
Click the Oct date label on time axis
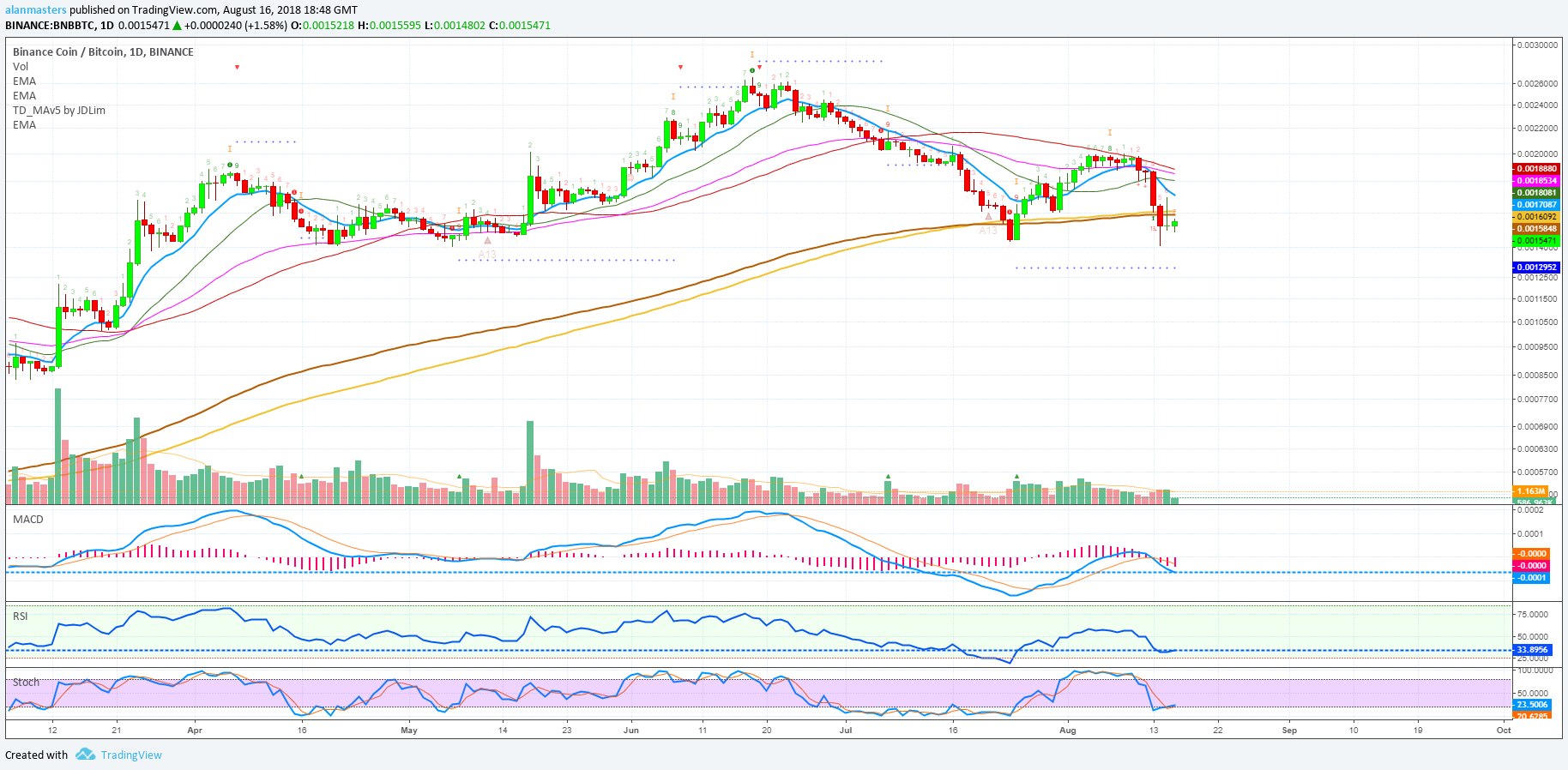point(1504,731)
